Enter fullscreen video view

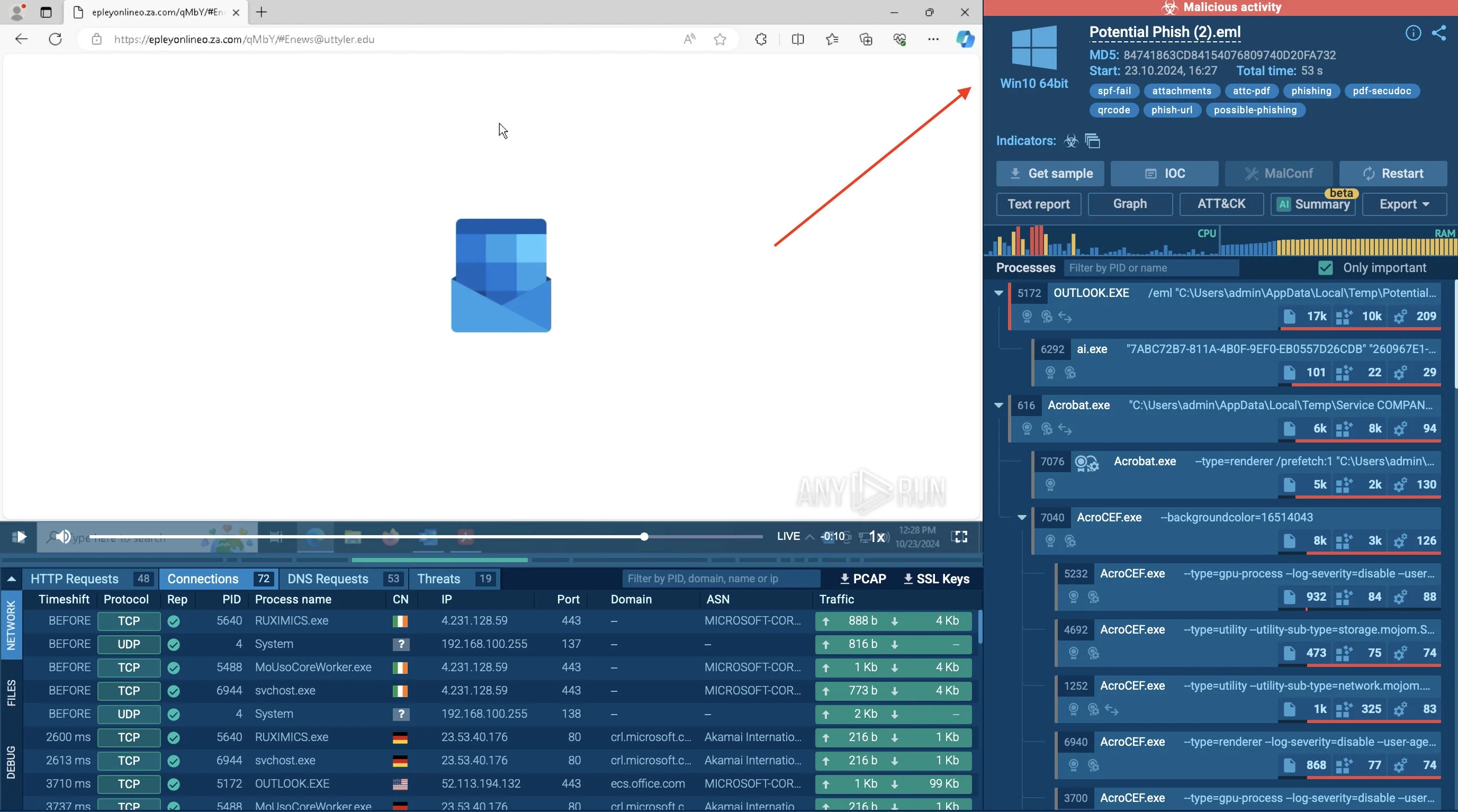(960, 536)
